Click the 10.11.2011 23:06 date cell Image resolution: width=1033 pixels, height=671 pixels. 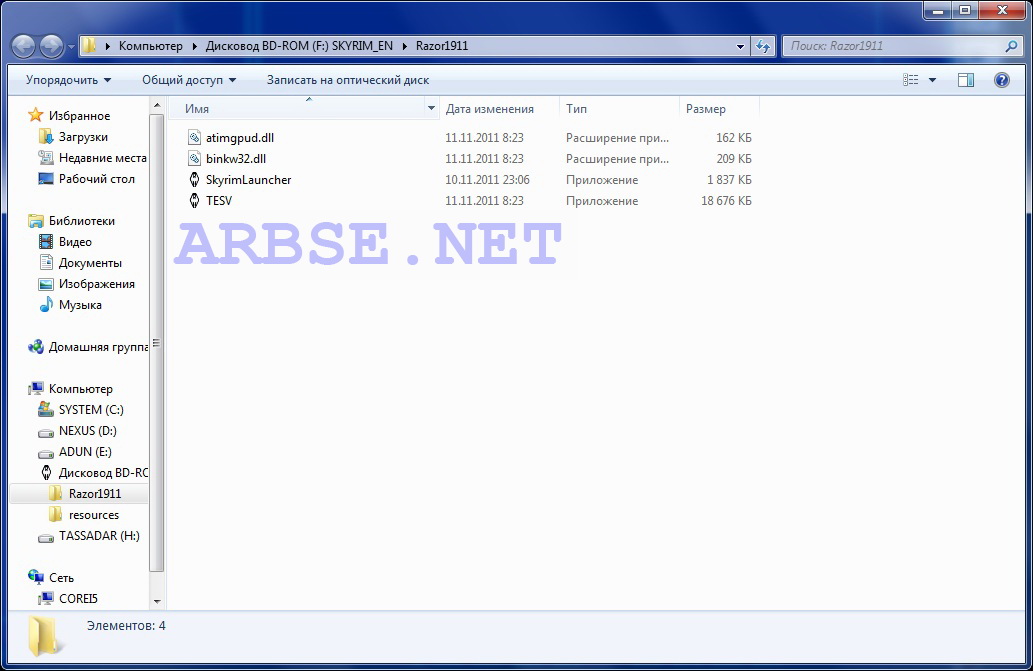click(x=488, y=180)
